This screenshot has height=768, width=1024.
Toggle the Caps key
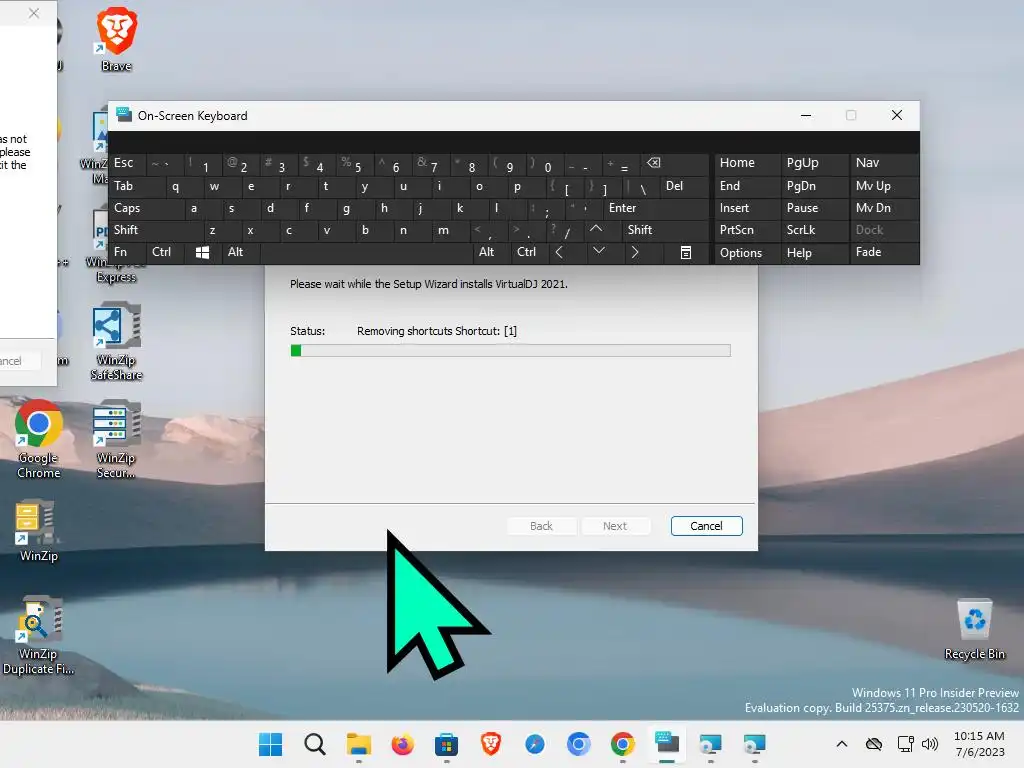click(146, 208)
